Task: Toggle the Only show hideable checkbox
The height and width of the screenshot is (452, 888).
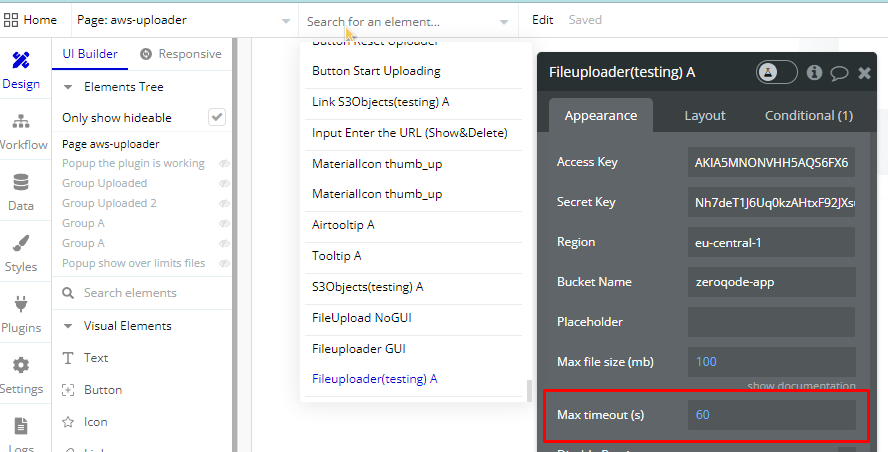Action: (x=217, y=117)
